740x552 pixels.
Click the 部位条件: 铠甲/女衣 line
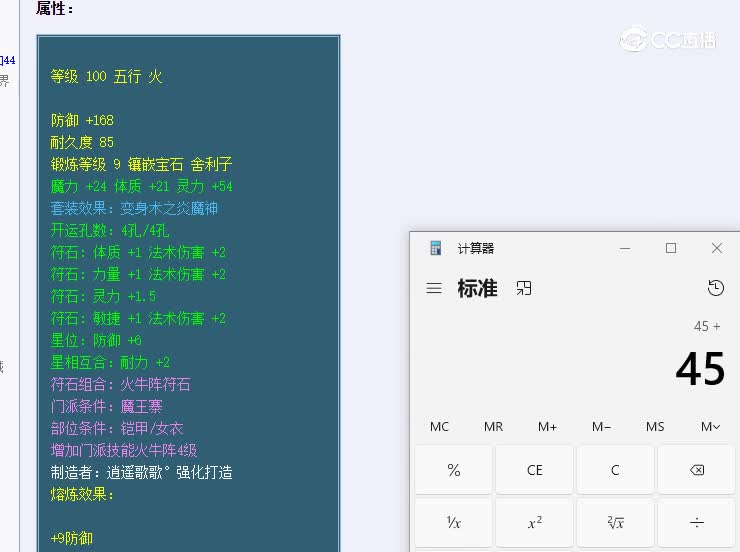click(117, 428)
